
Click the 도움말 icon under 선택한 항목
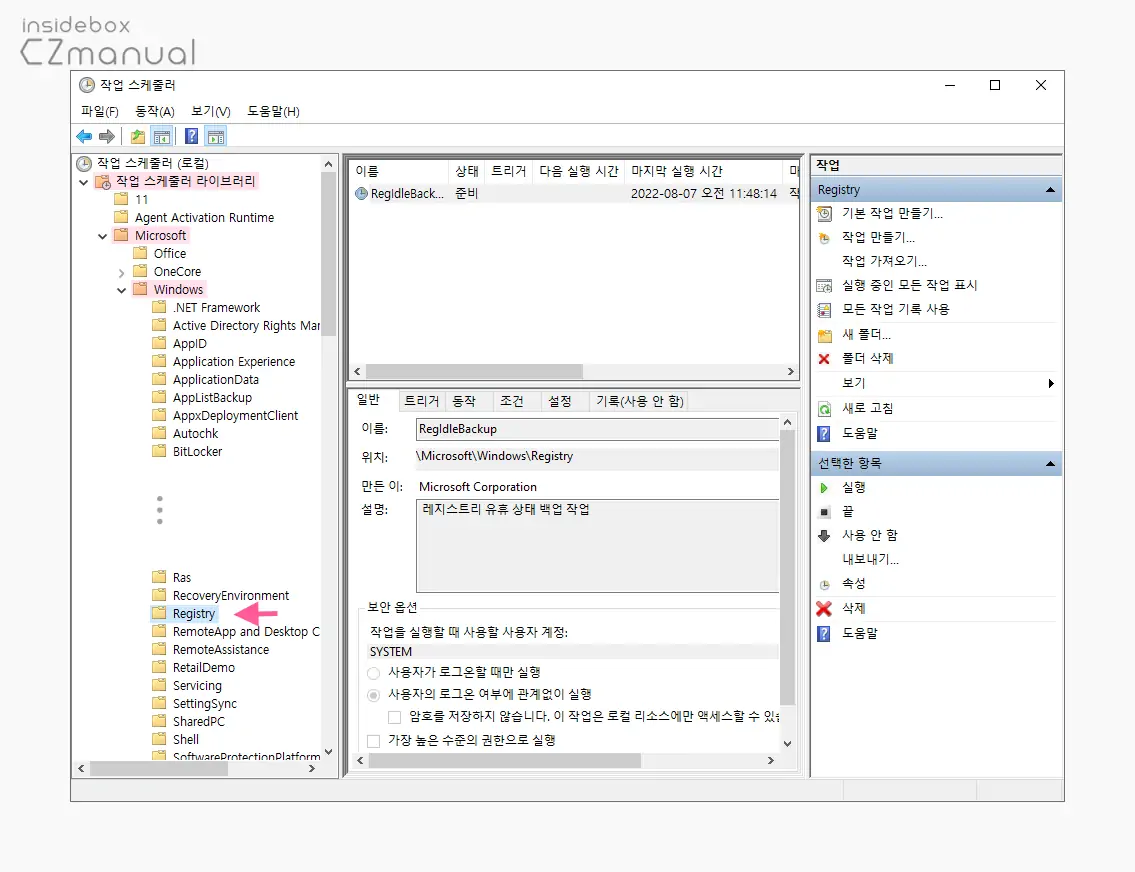point(824,633)
